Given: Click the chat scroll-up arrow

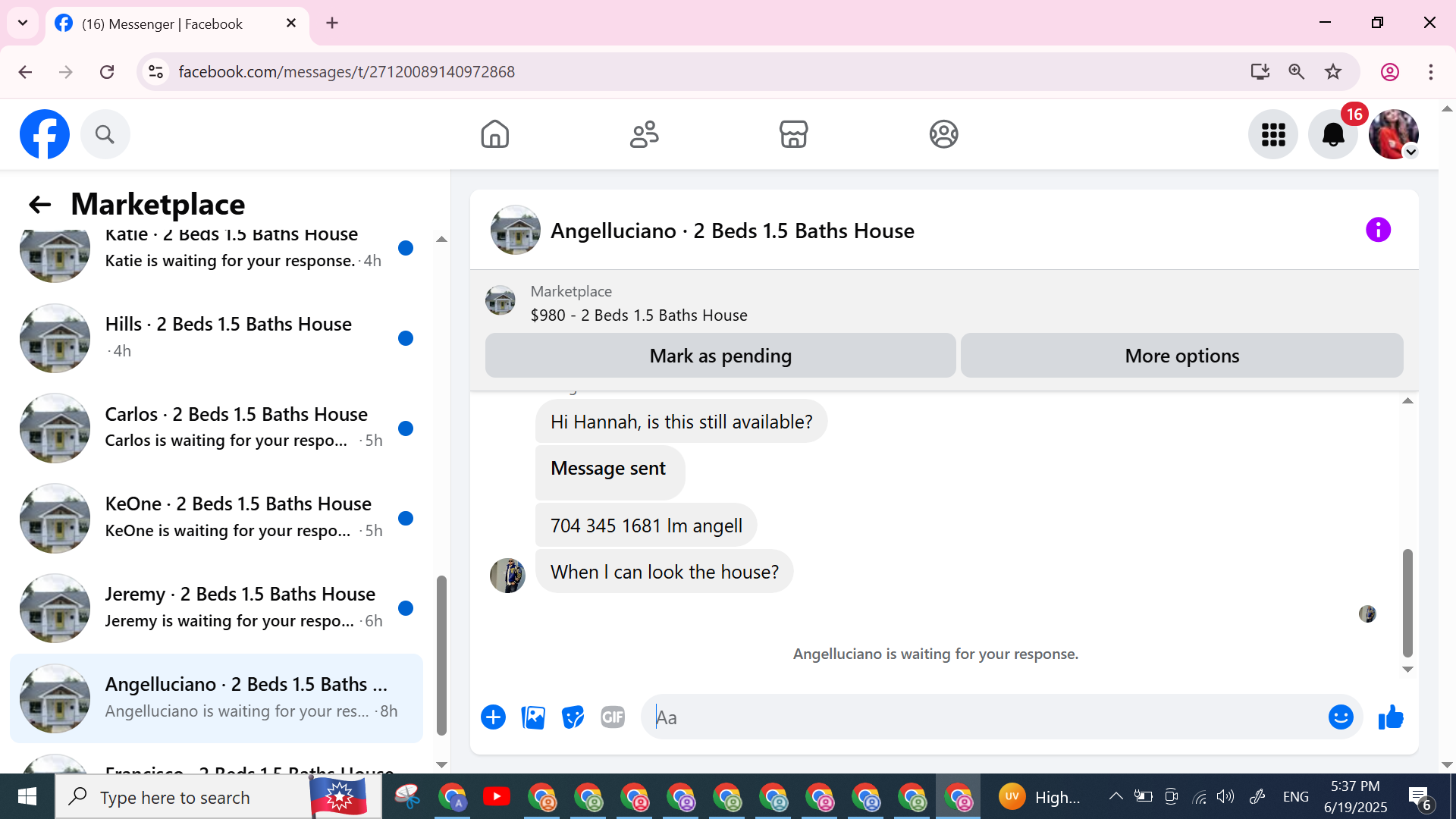Looking at the screenshot, I should (x=1407, y=401).
